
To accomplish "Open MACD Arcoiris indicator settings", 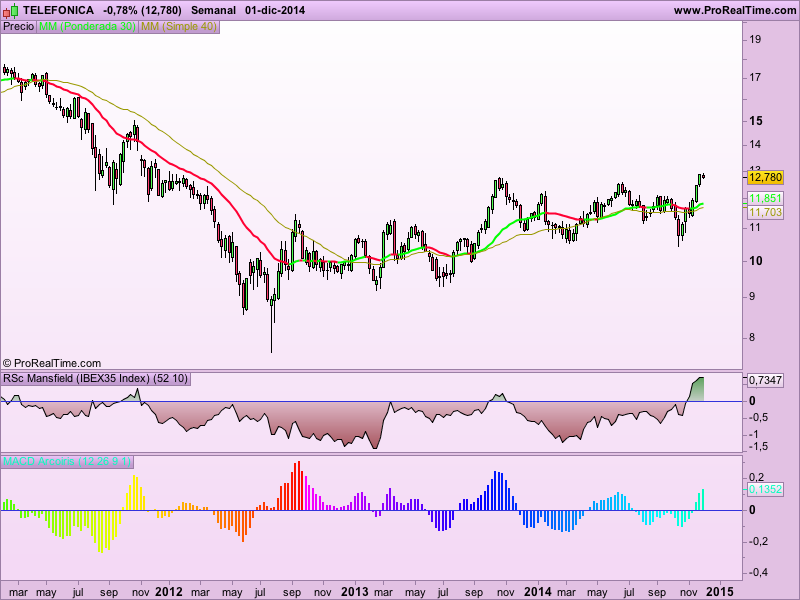I will (x=66, y=461).
